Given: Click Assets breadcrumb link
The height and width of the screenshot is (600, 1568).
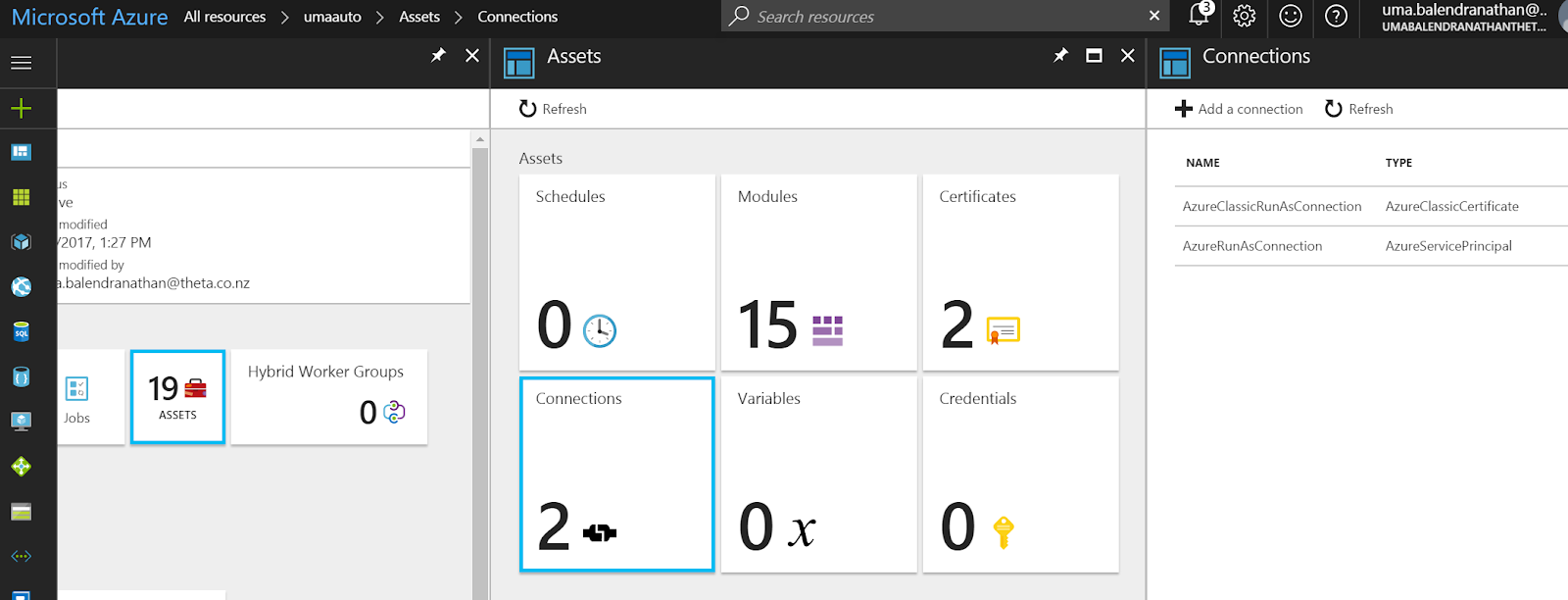Looking at the screenshot, I should [x=419, y=17].
